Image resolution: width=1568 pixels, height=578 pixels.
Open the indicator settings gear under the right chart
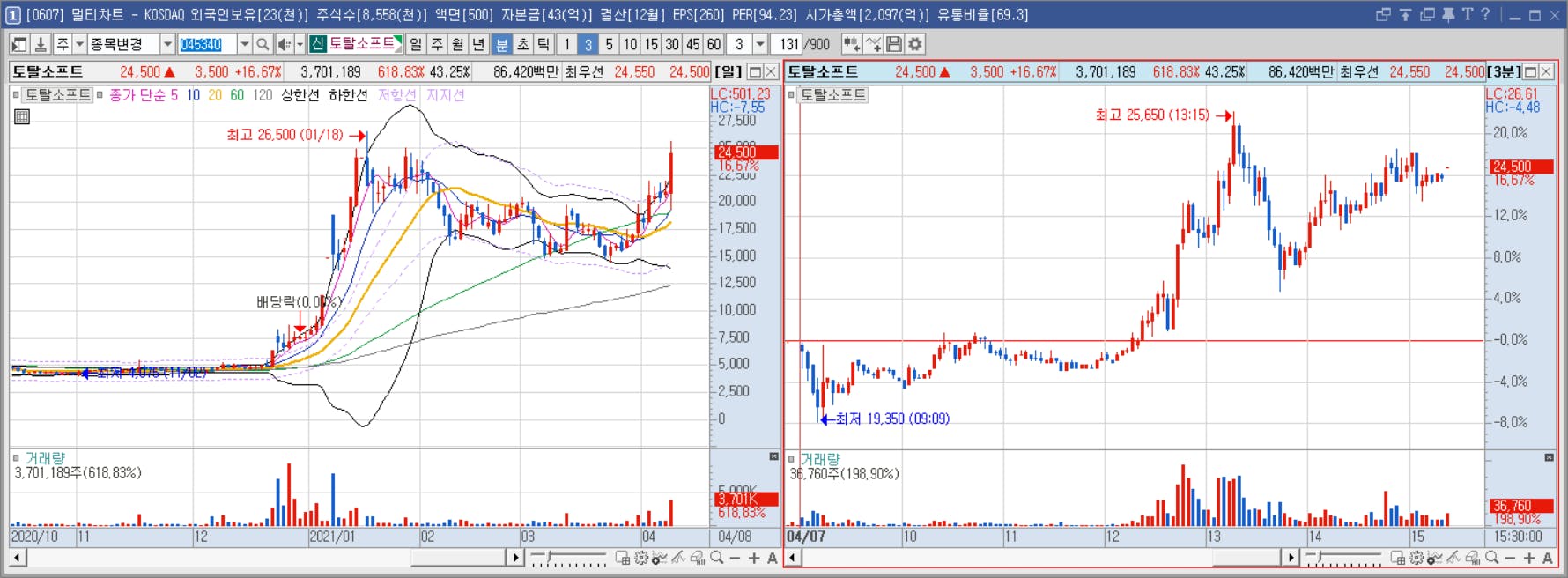[x=1416, y=558]
